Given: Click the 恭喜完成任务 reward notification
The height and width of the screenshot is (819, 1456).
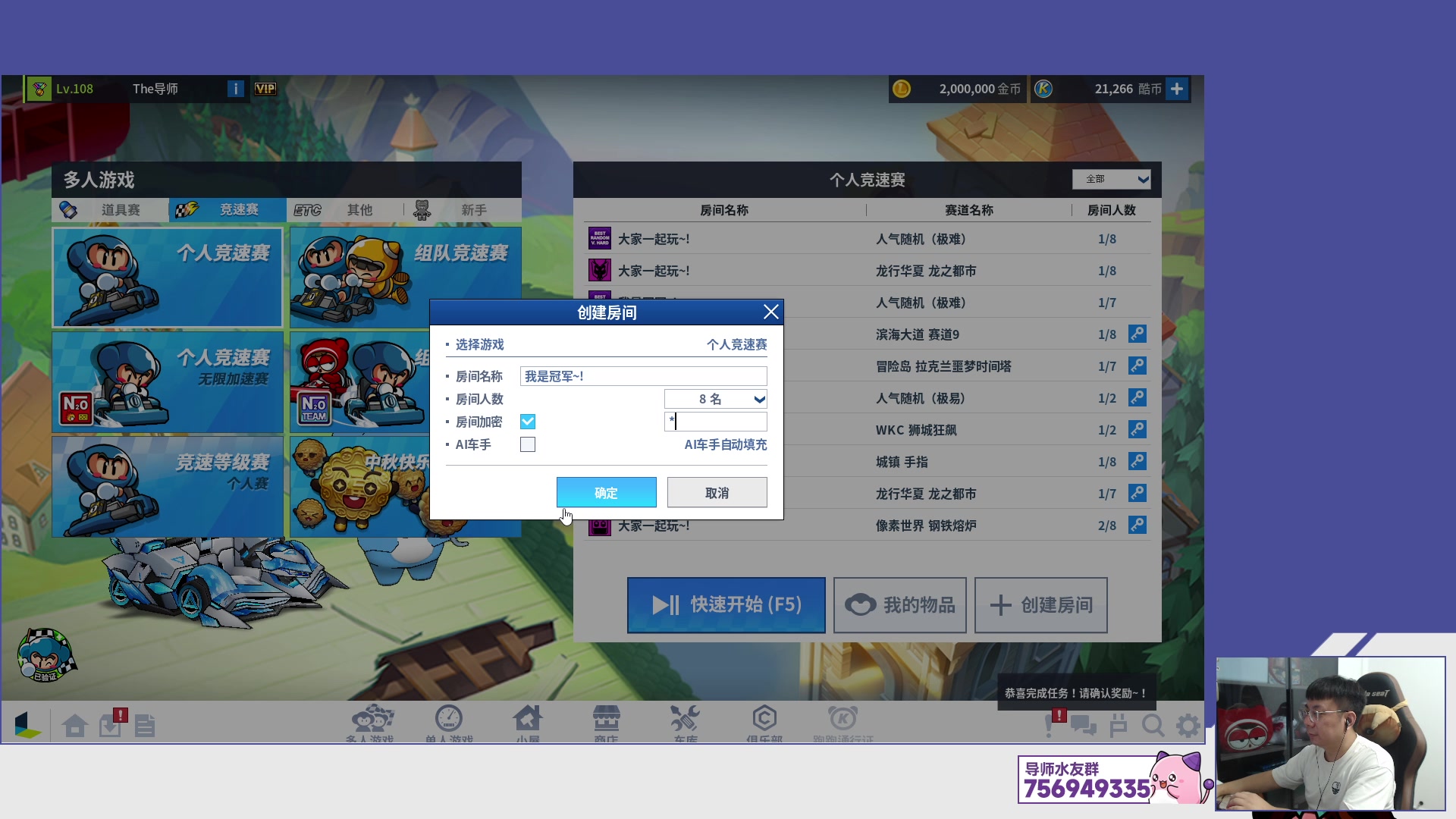Looking at the screenshot, I should [1076, 693].
